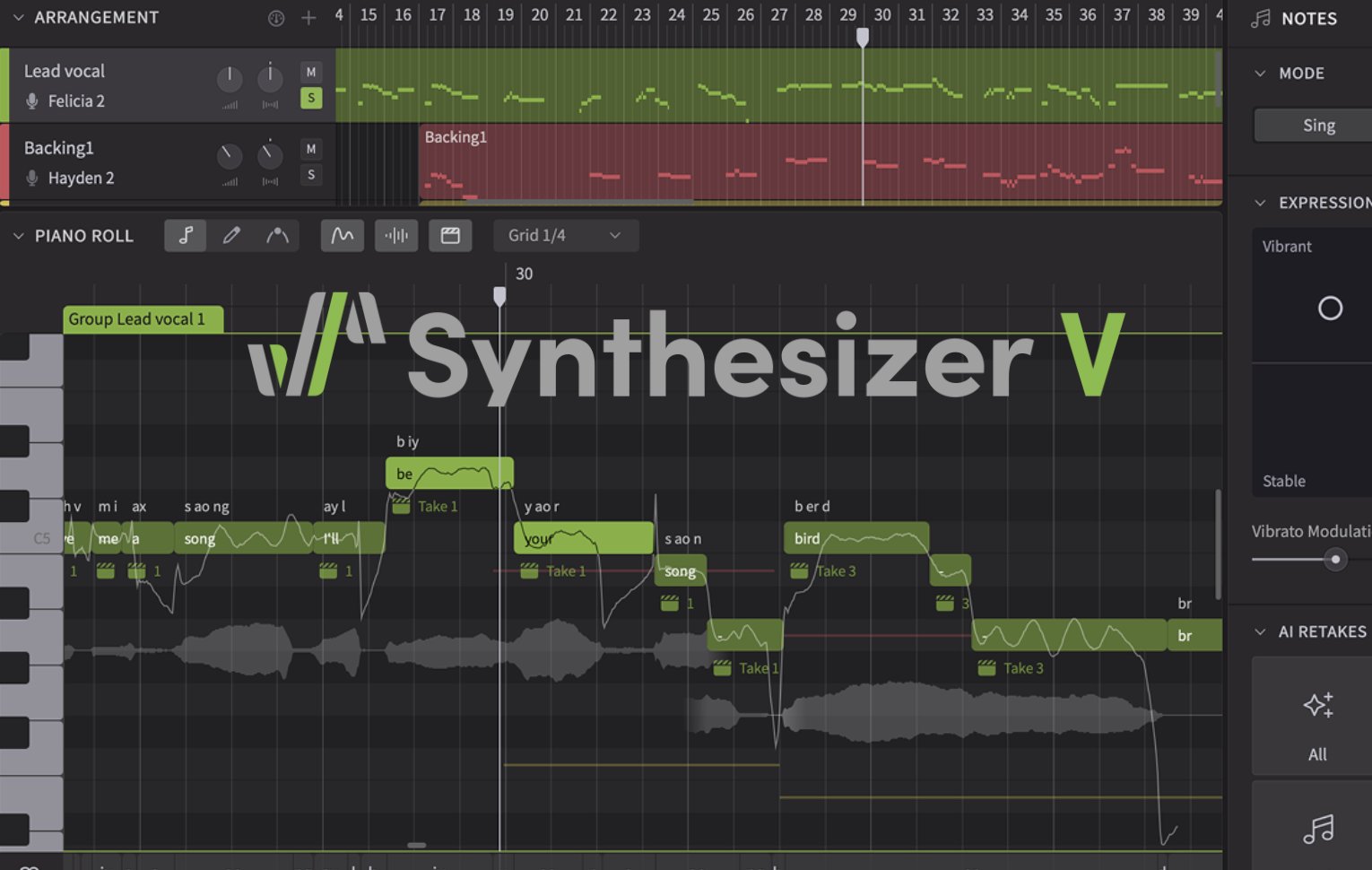Click the 'b er d' phoneme label
Viewport: 1372px width, 870px height.
tap(812, 507)
